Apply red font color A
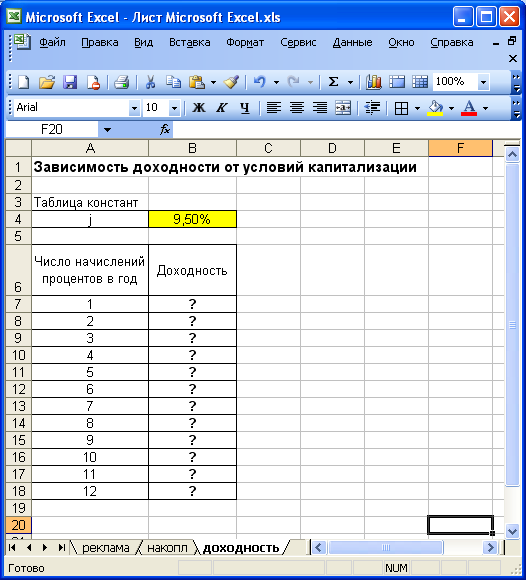 (x=469, y=108)
